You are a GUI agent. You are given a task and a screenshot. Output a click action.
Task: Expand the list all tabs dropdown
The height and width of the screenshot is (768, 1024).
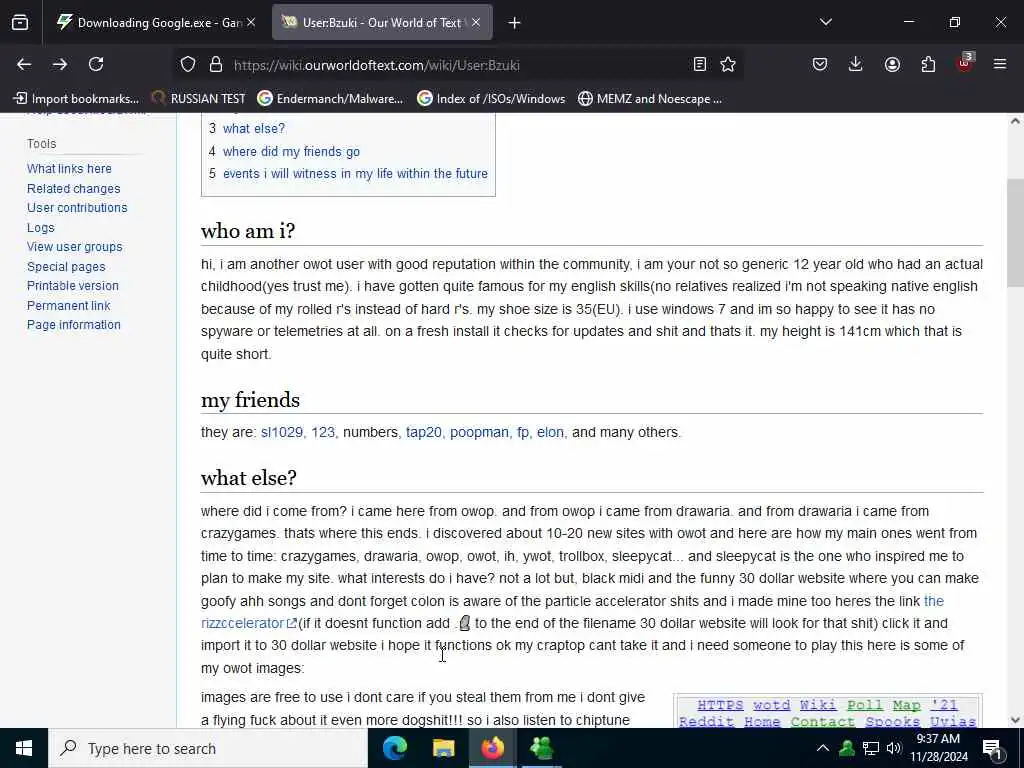pyautogui.click(x=826, y=22)
